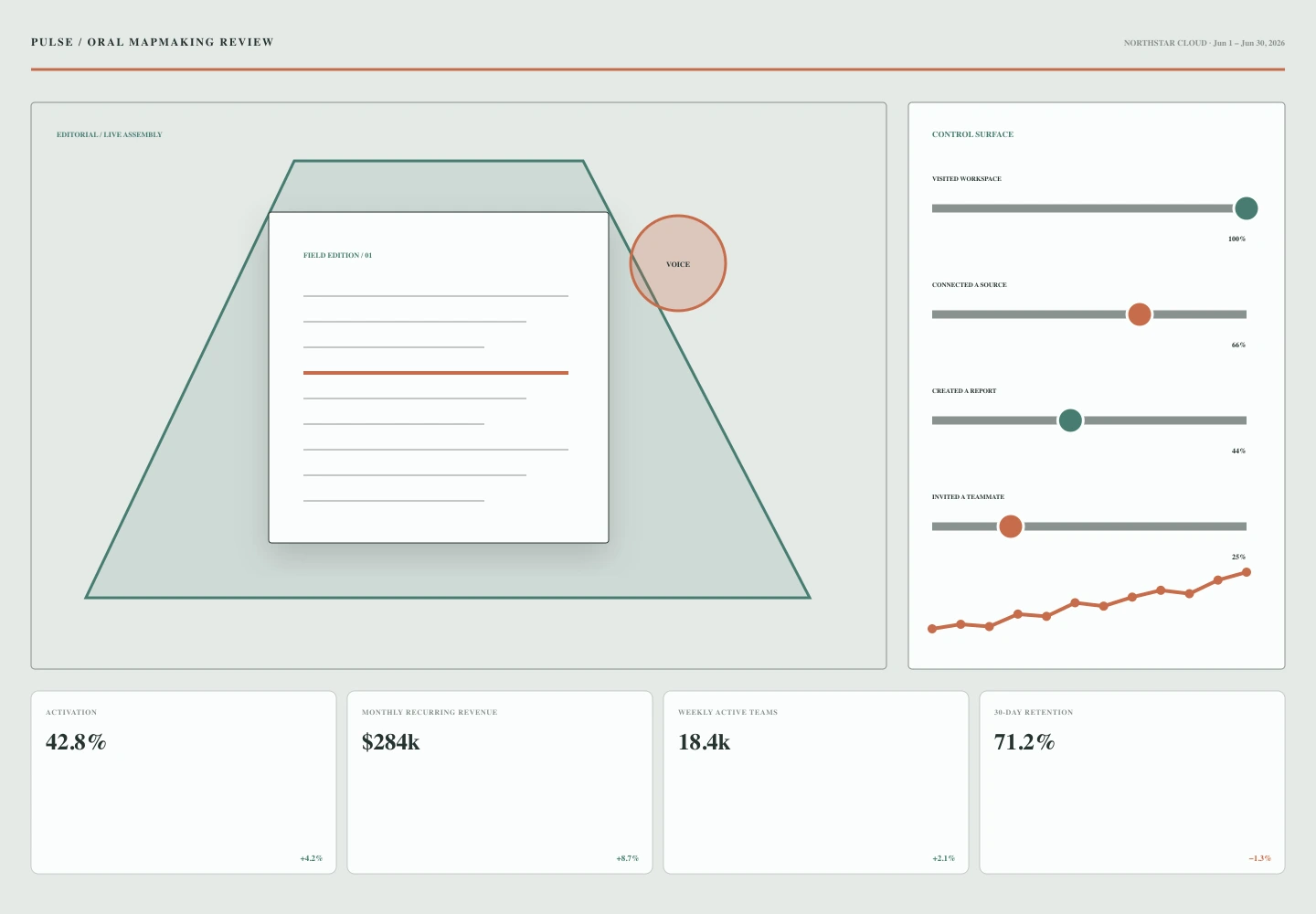This screenshot has width=1316, height=914.
Task: Click the Visited Workspace slider handle
Action: [1246, 208]
